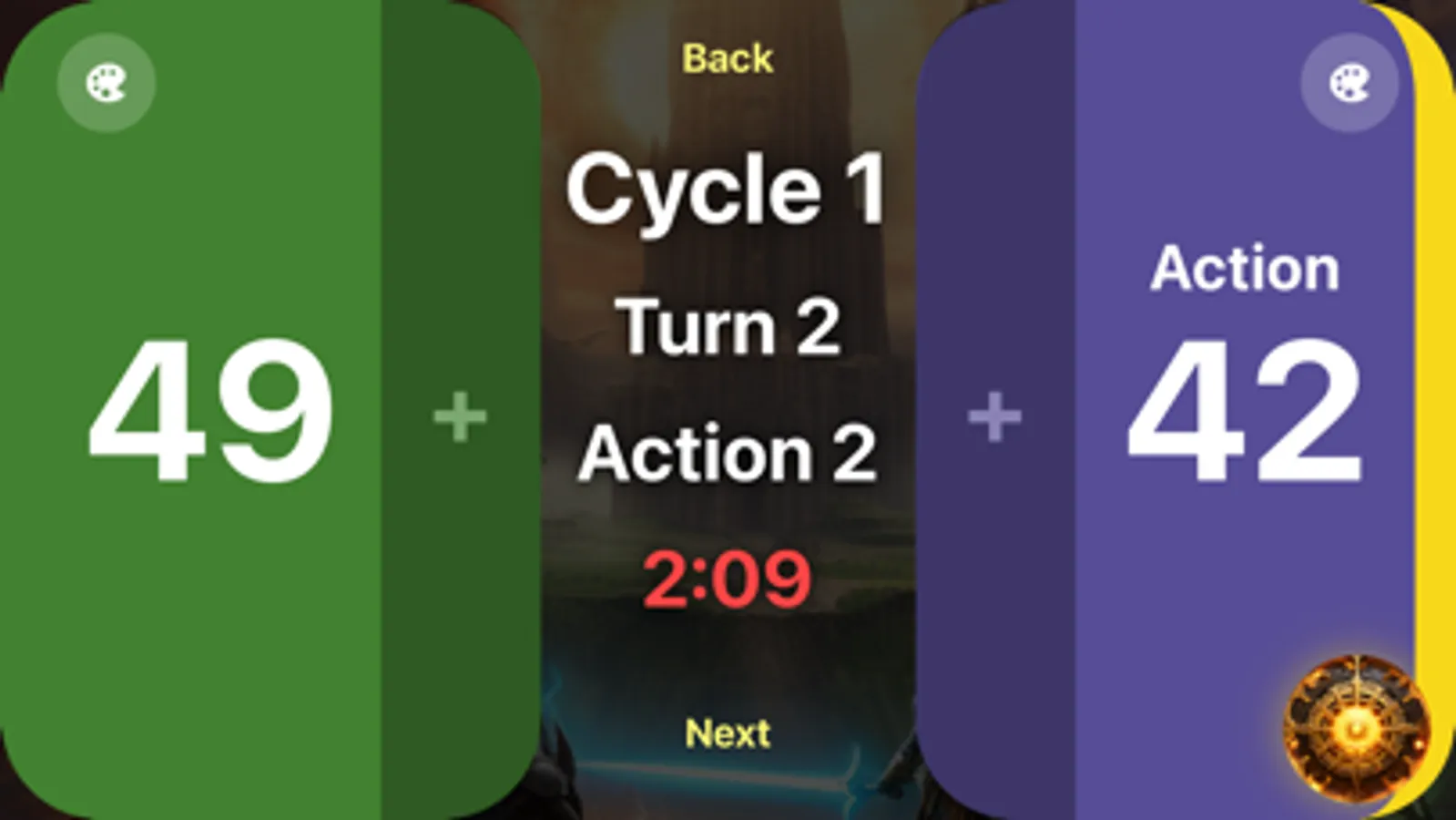The width and height of the screenshot is (1456, 820).
Task: Tap the Action 2 label
Action: pos(728,454)
